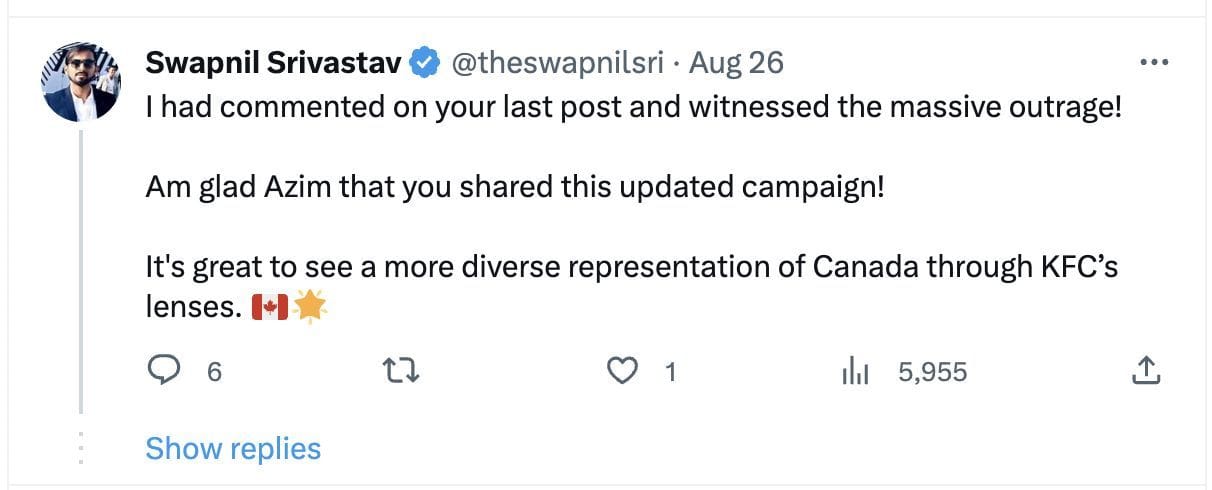The image size is (1212, 490).
Task: Click the vertical thread connector line
Action: (x=80, y=270)
